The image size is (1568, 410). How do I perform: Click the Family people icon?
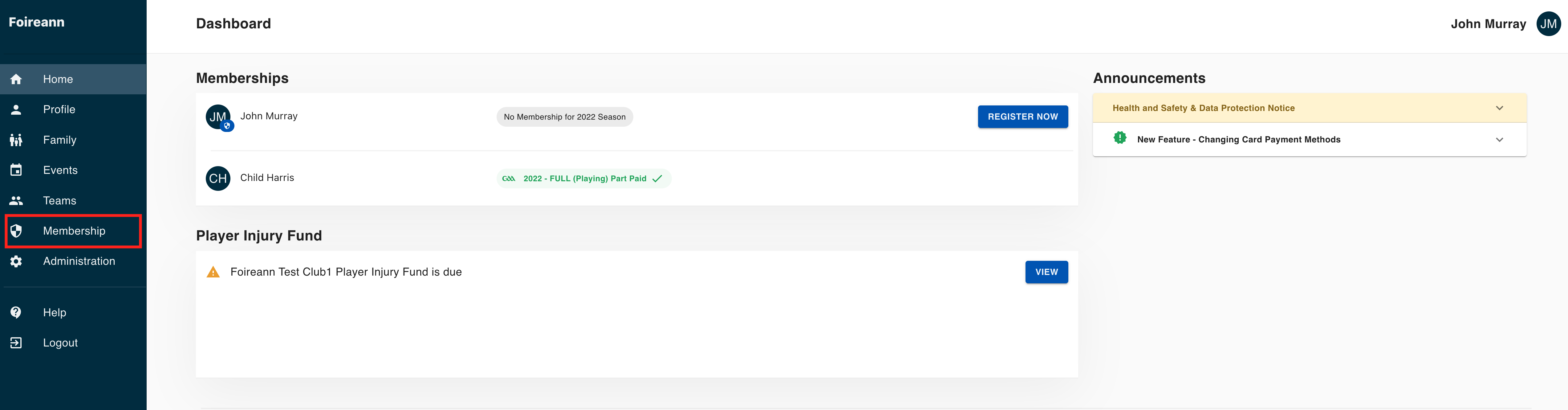(16, 140)
